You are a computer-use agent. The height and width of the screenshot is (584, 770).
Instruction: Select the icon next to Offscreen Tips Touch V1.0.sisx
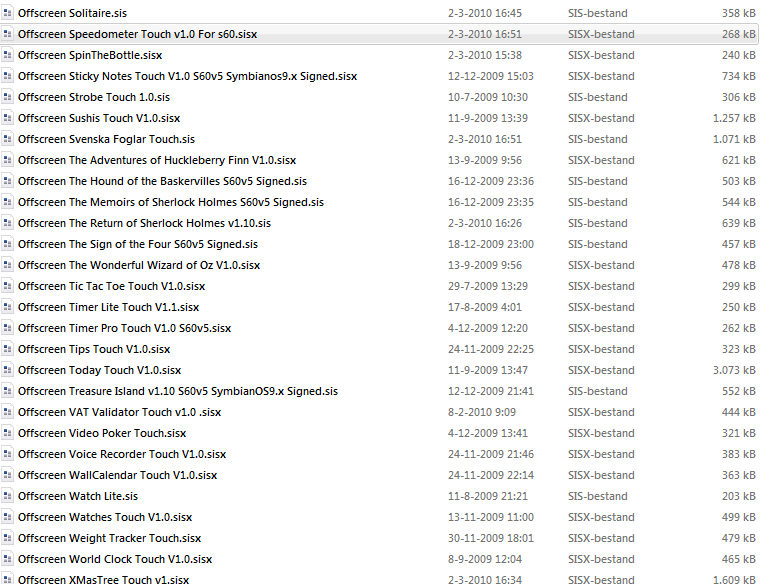click(x=7, y=349)
